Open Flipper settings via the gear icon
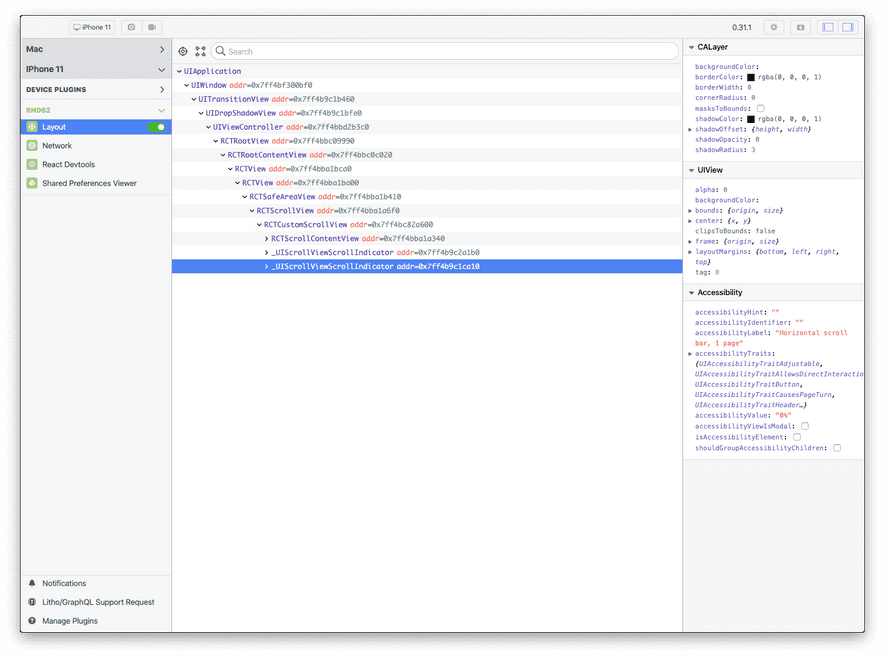The height and width of the screenshot is (658, 885). [x=775, y=27]
